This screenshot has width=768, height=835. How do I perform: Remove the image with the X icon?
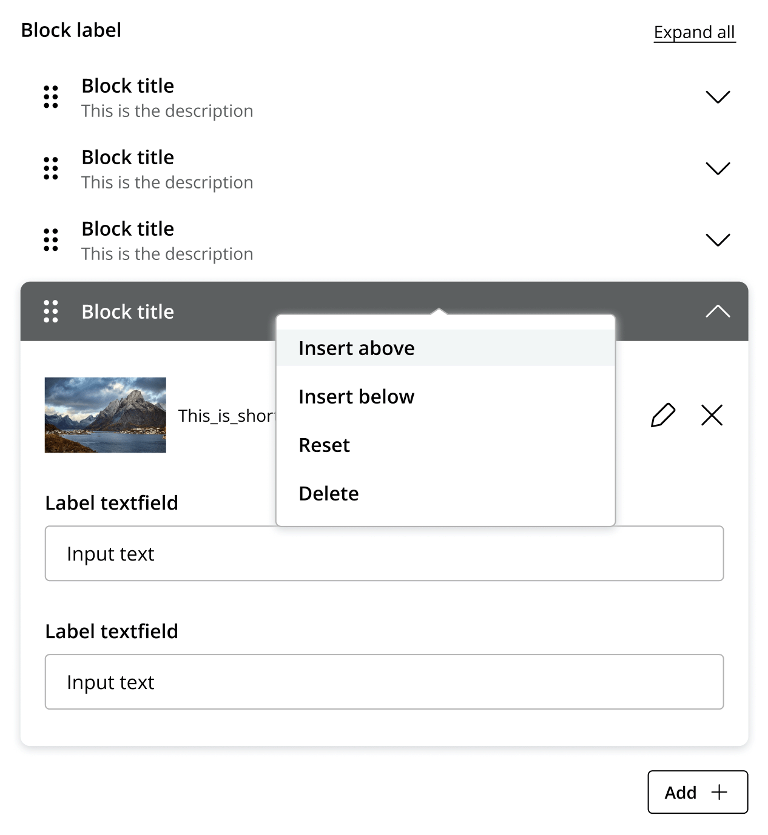(x=712, y=415)
